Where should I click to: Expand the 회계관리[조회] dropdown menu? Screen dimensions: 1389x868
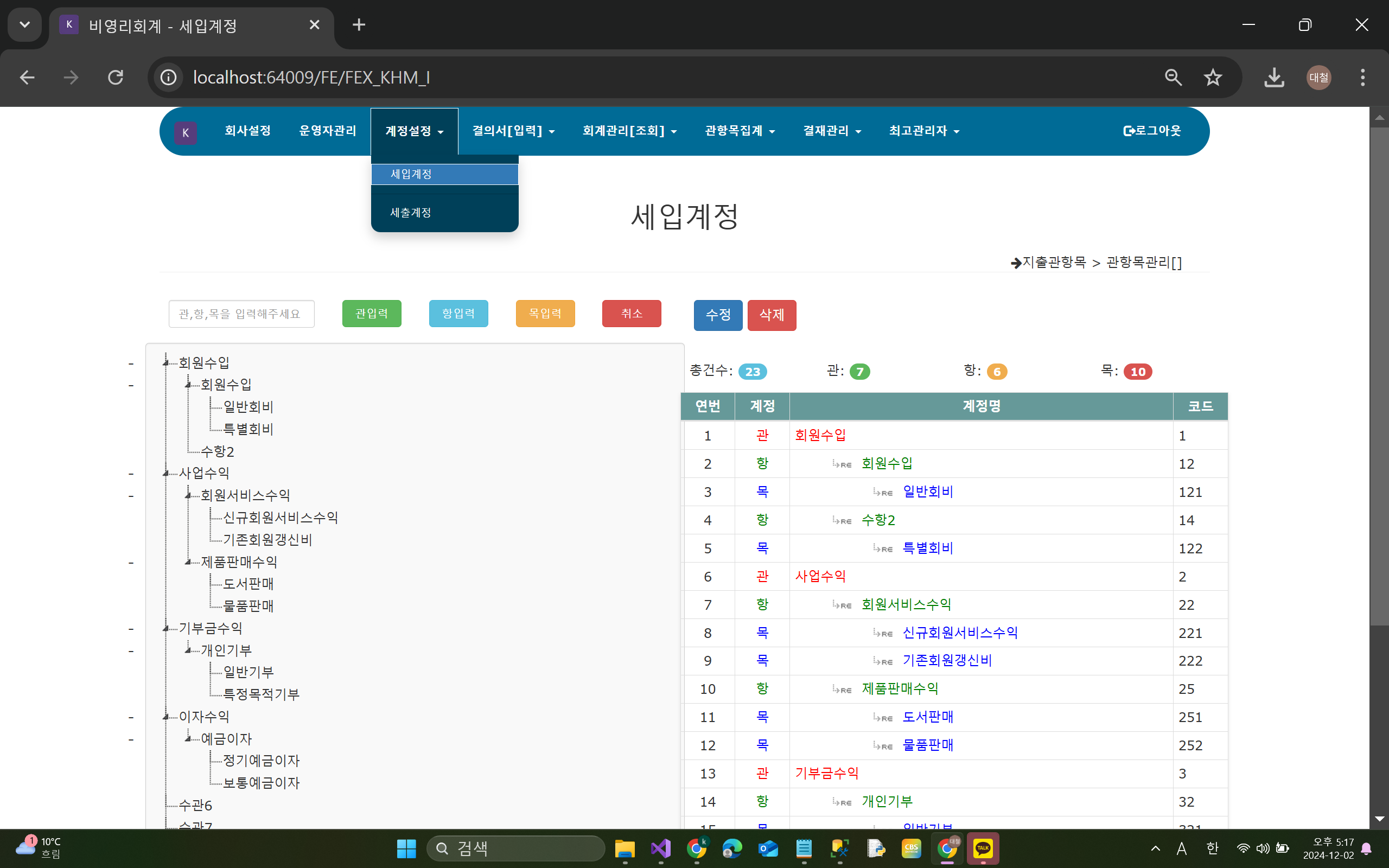[x=629, y=131]
